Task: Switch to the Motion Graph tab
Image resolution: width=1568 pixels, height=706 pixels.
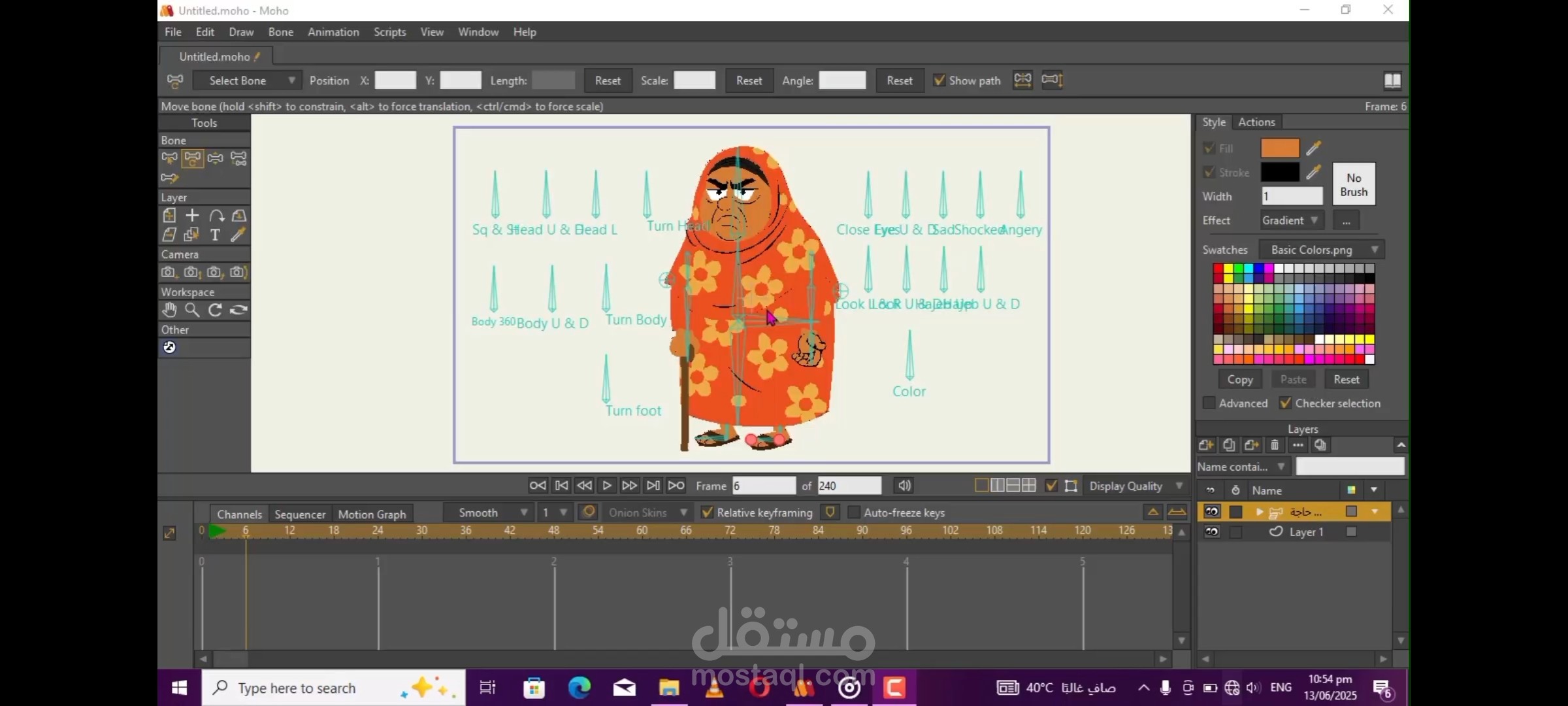Action: coord(372,514)
